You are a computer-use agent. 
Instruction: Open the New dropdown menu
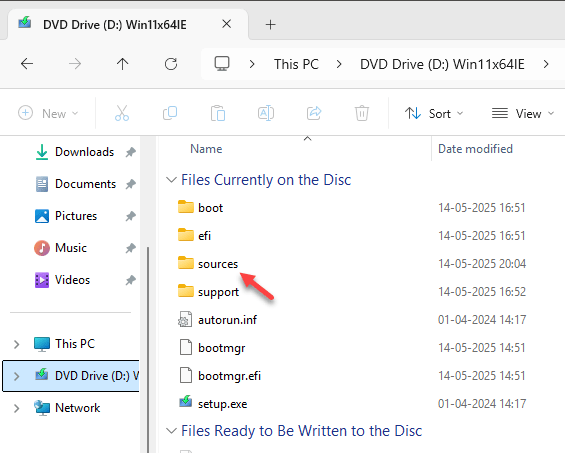(48, 114)
